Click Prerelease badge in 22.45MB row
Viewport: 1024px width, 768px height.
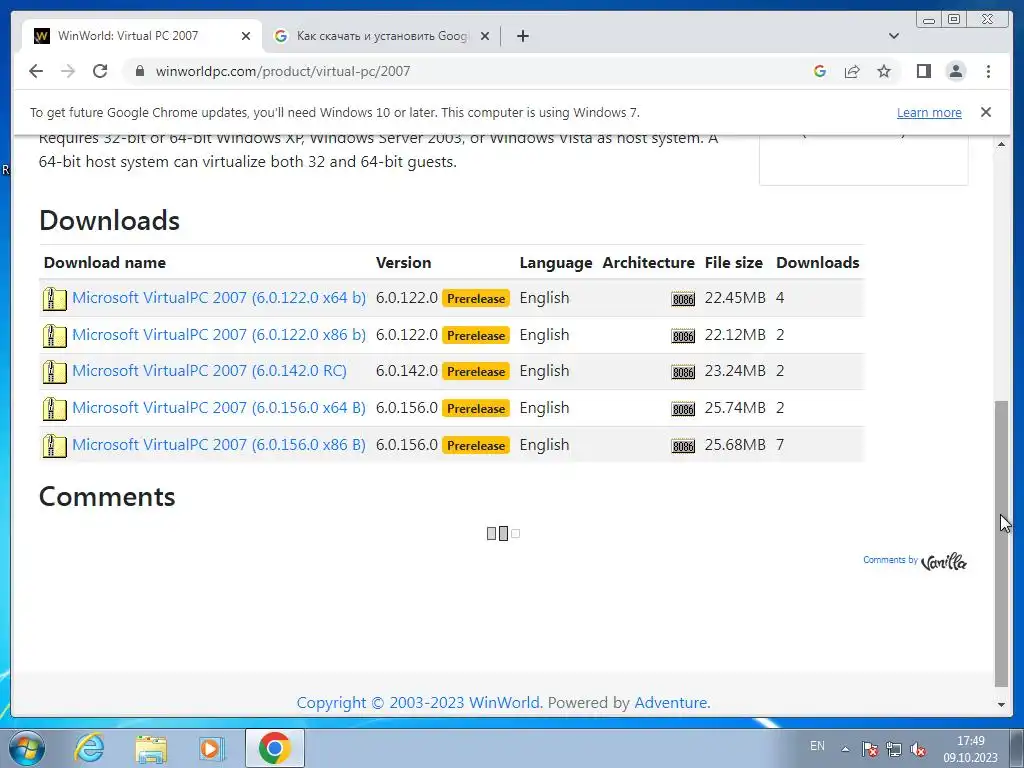click(x=476, y=298)
